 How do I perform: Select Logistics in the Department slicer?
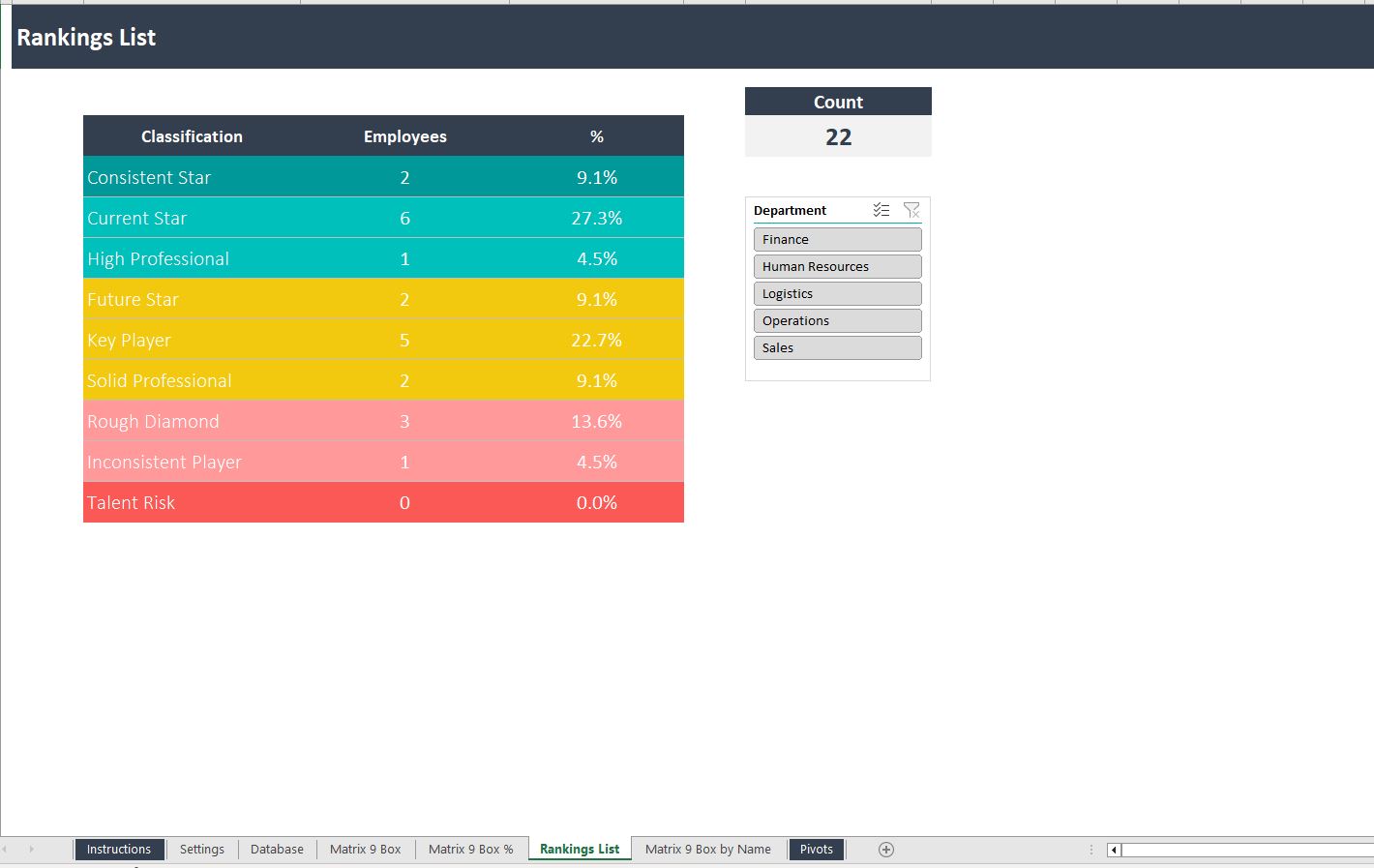point(837,294)
